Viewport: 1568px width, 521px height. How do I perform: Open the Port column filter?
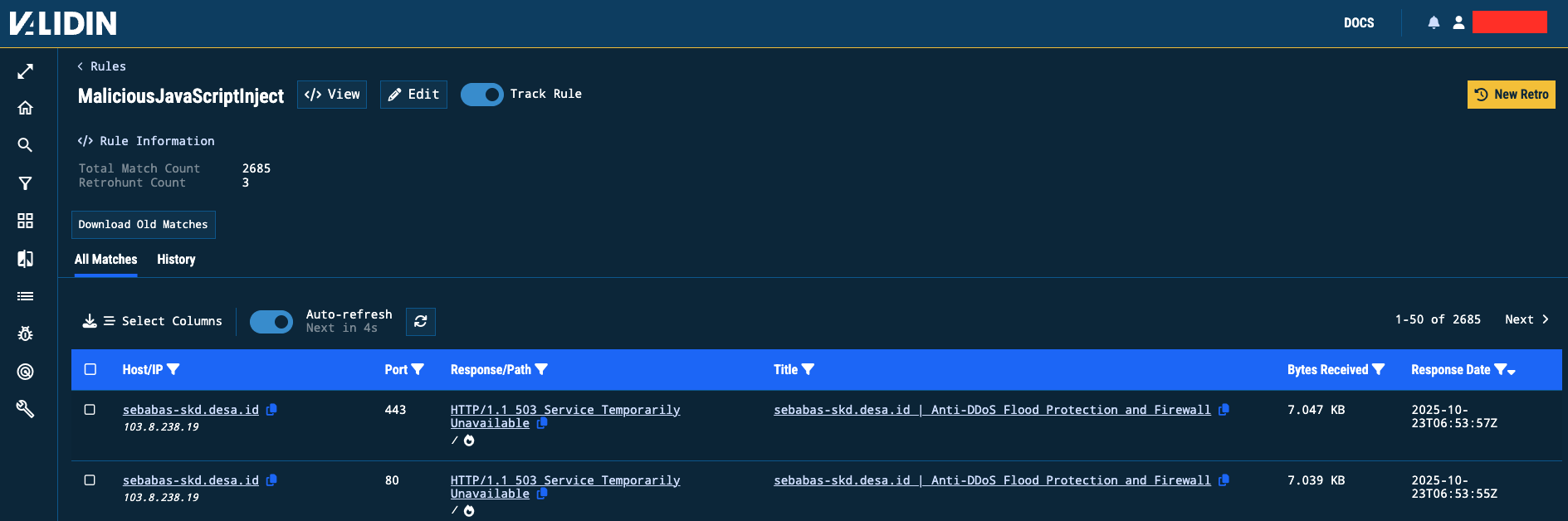[x=418, y=370]
